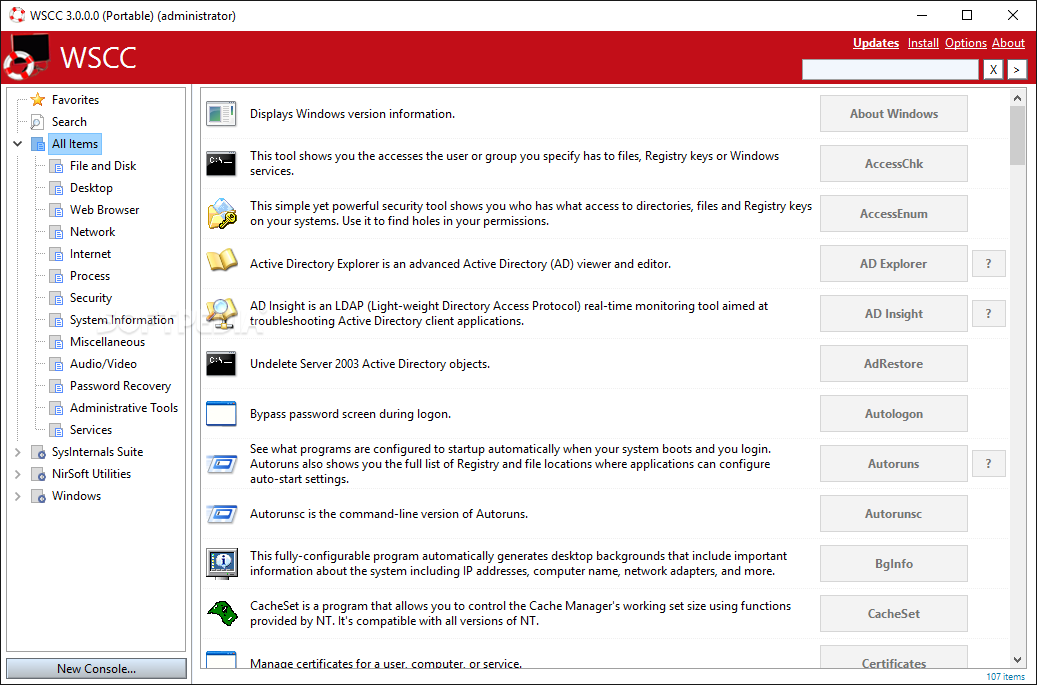This screenshot has width=1037, height=685.
Task: Open help for Autoruns
Action: click(989, 463)
